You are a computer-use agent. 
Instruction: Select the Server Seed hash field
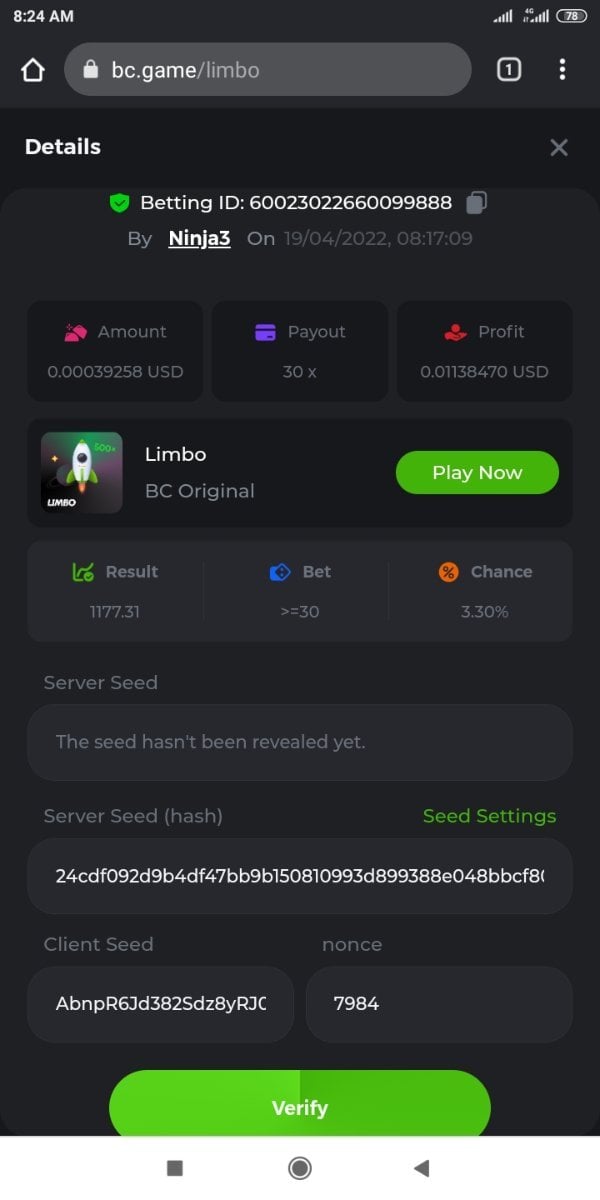pos(300,876)
